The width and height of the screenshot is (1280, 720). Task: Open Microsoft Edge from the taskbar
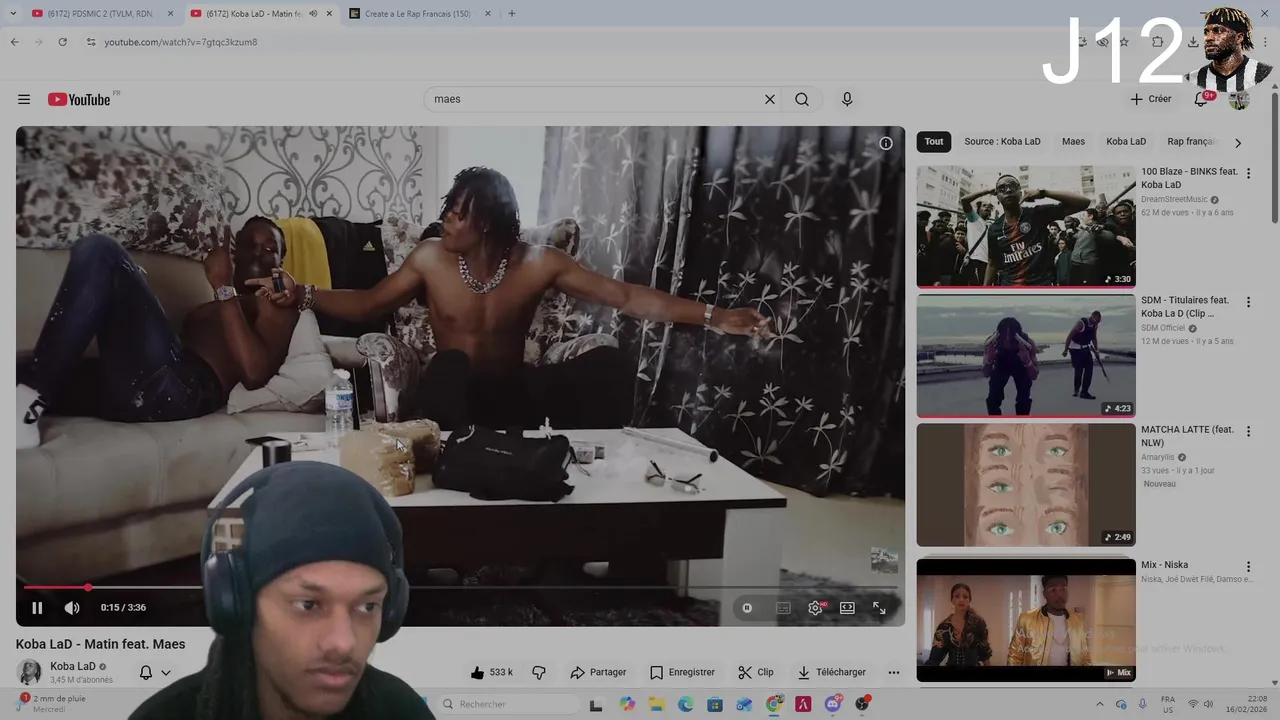pyautogui.click(x=686, y=704)
